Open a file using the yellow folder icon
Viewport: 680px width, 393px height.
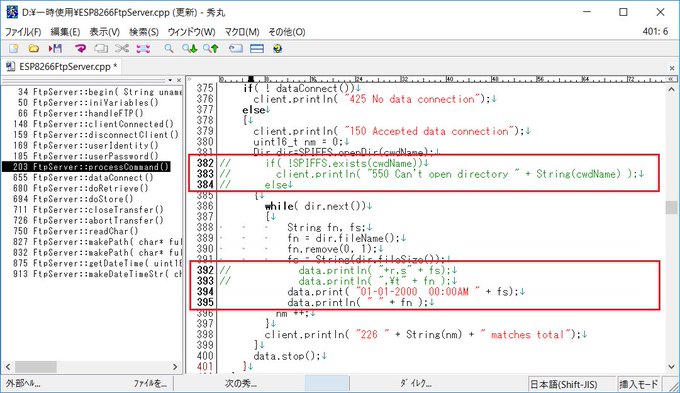click(x=34, y=49)
